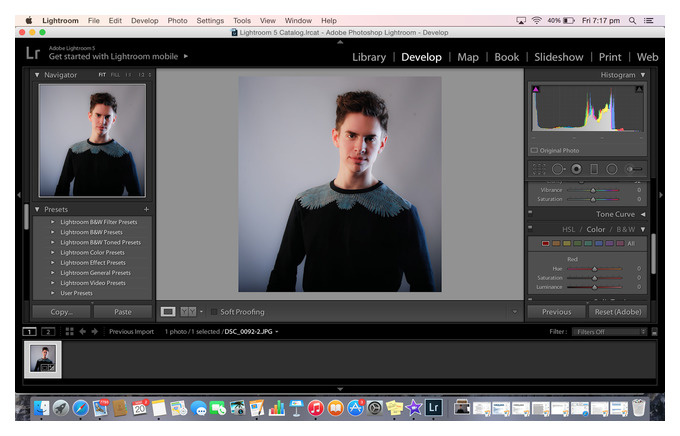Image resolution: width=680 pixels, height=436 pixels.
Task: Switch to the Library module
Action: click(x=369, y=57)
